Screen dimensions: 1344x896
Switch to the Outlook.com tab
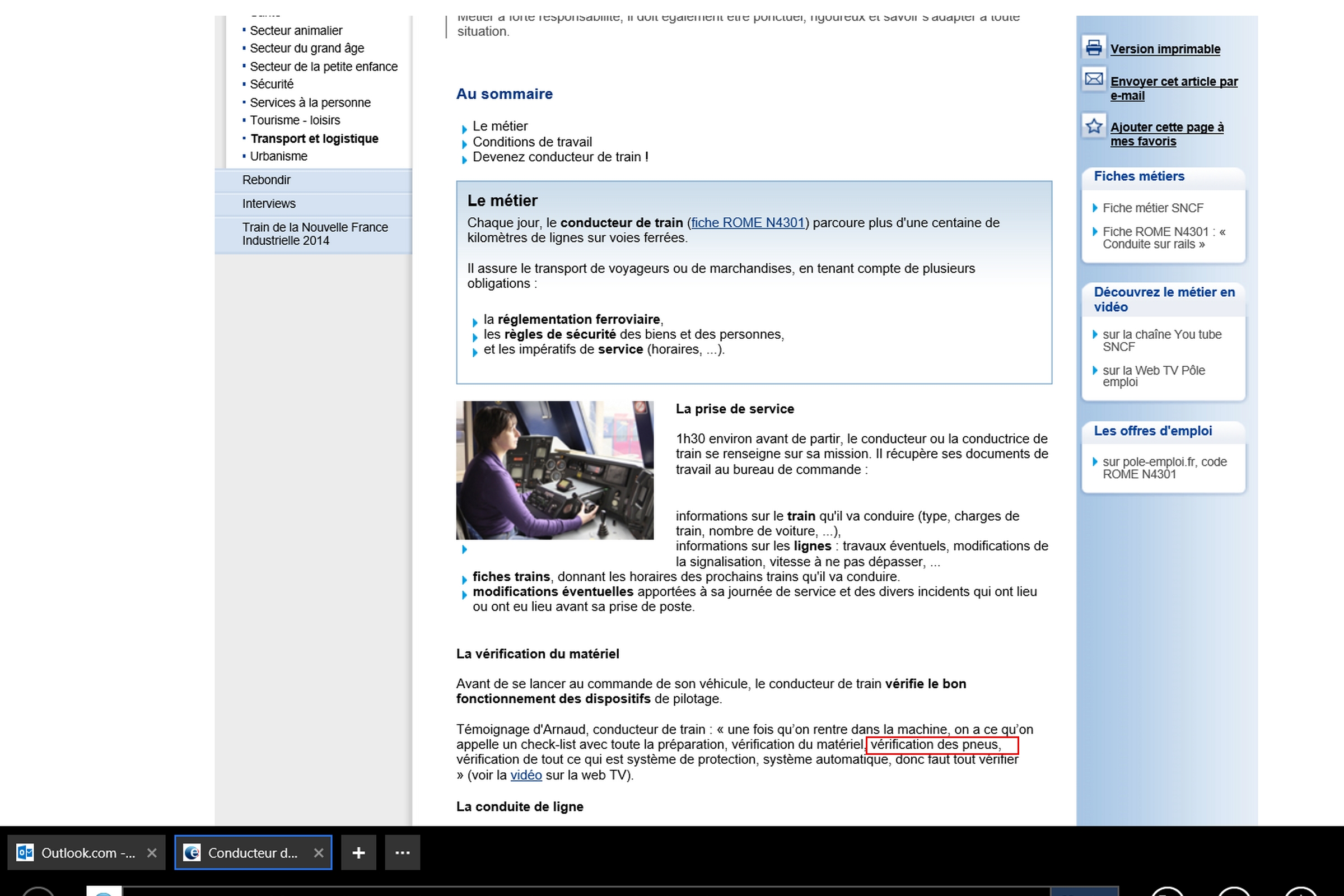tap(88, 852)
